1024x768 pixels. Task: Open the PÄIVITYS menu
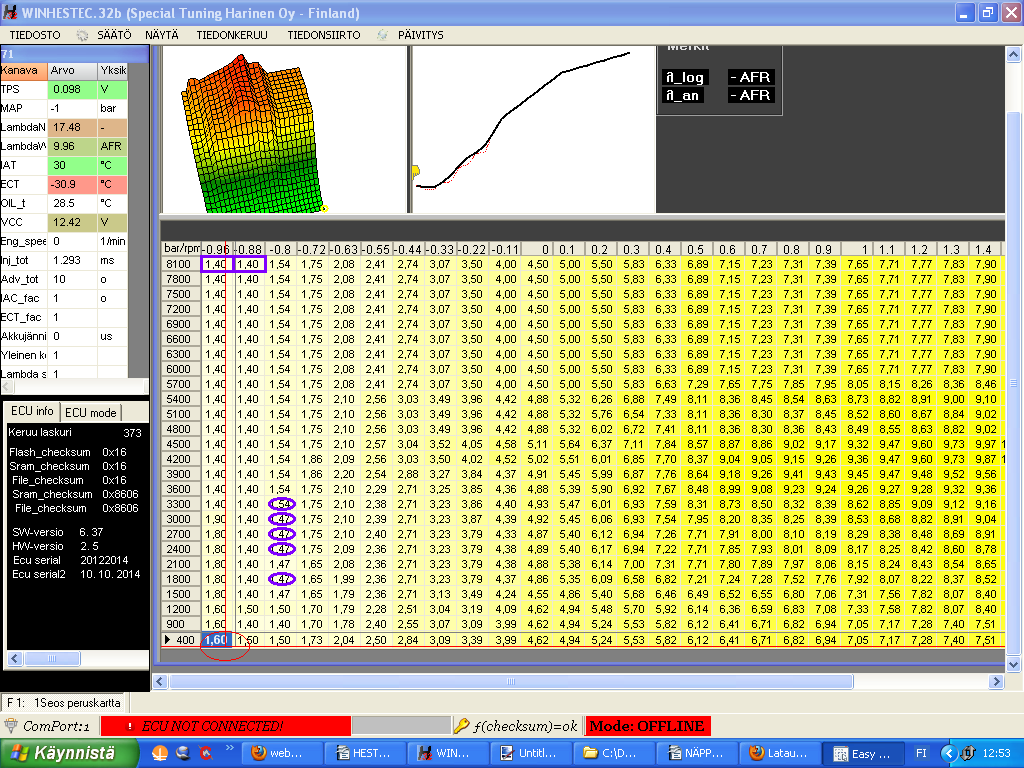(x=421, y=35)
